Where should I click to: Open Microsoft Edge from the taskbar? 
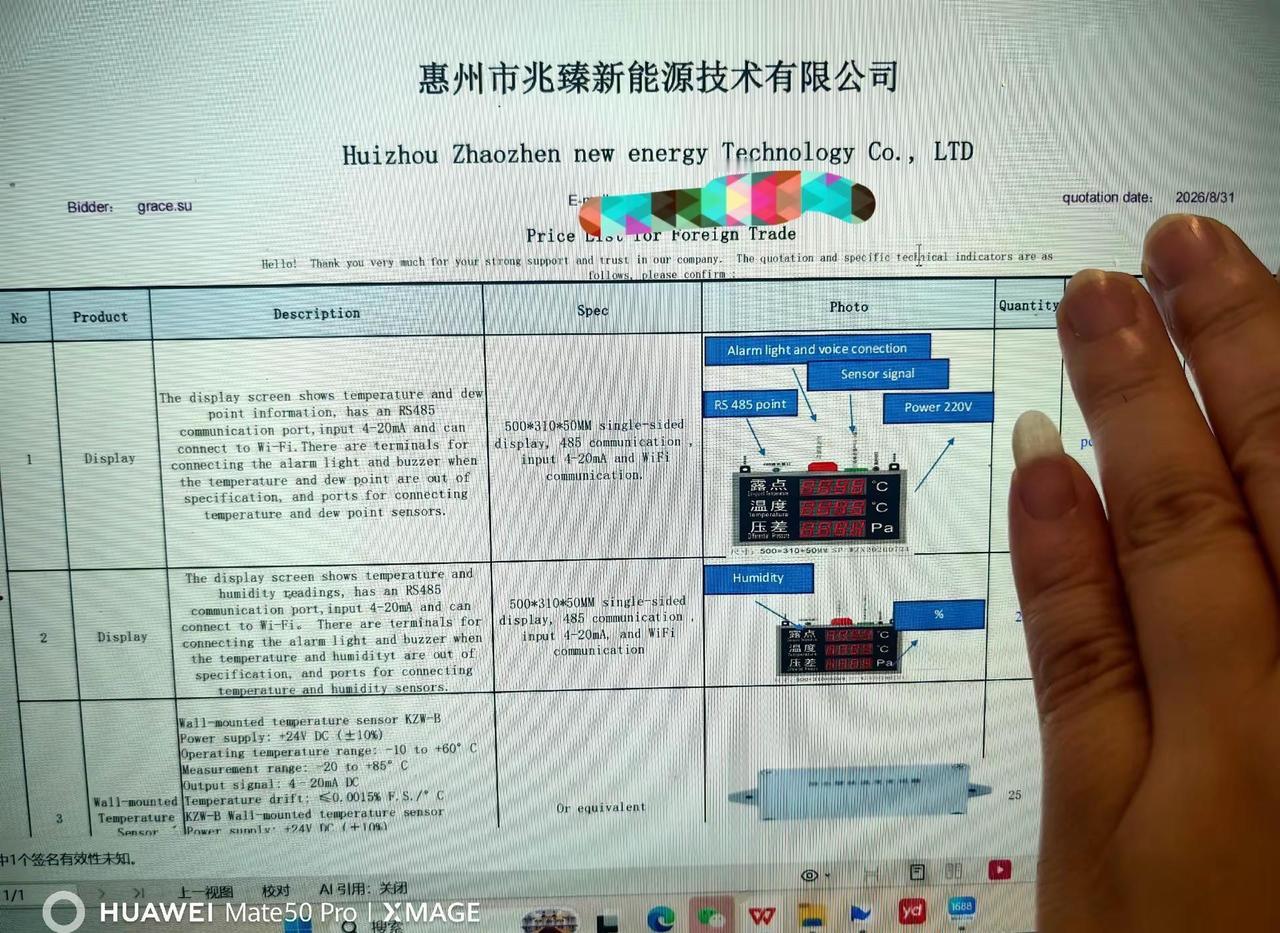coord(661,918)
